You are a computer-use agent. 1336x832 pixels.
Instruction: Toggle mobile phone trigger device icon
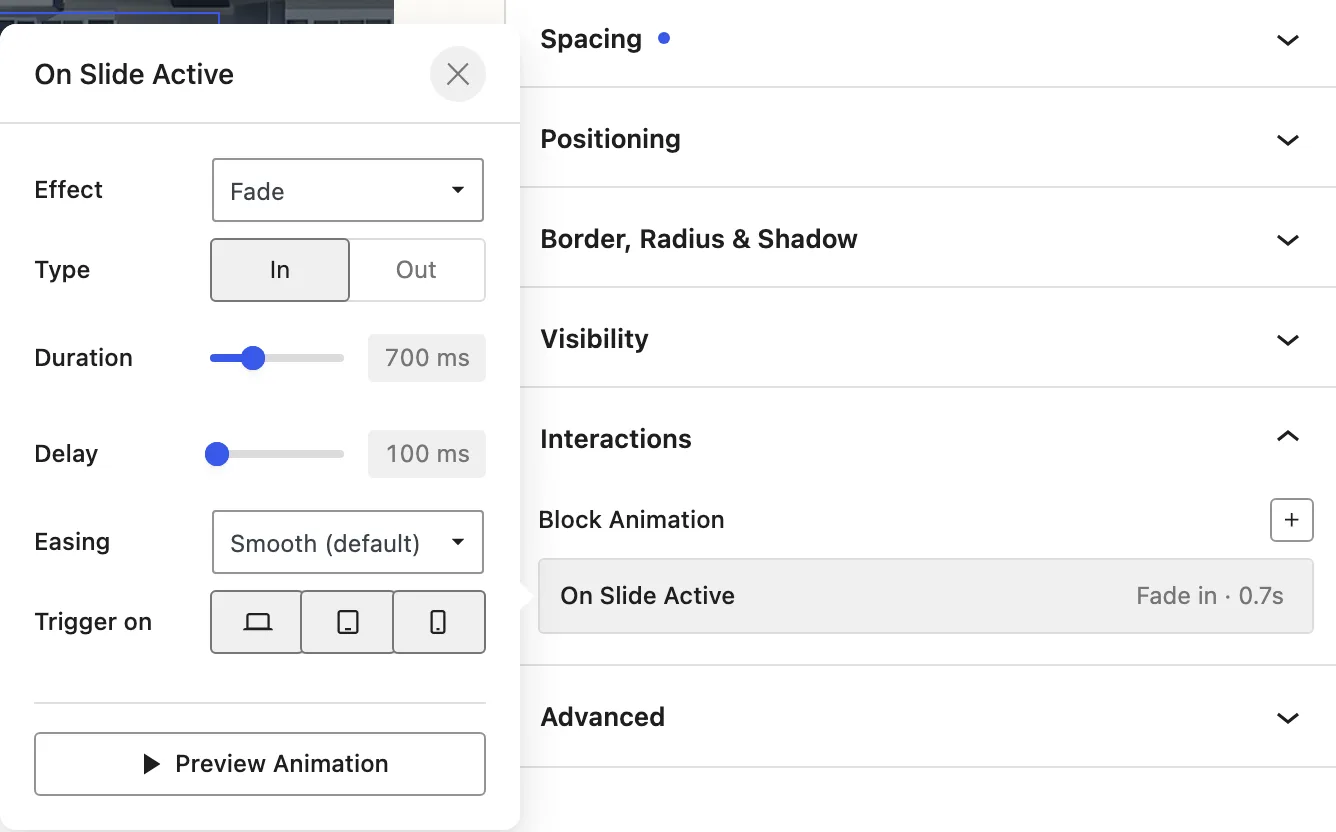[x=439, y=622]
